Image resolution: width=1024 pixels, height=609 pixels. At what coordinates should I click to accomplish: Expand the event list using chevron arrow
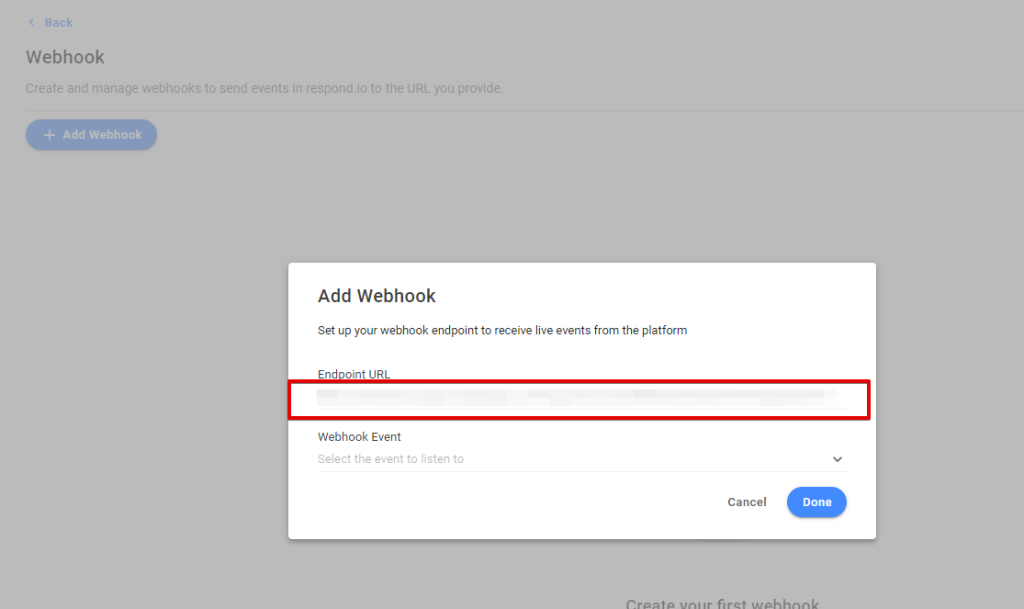pos(837,459)
